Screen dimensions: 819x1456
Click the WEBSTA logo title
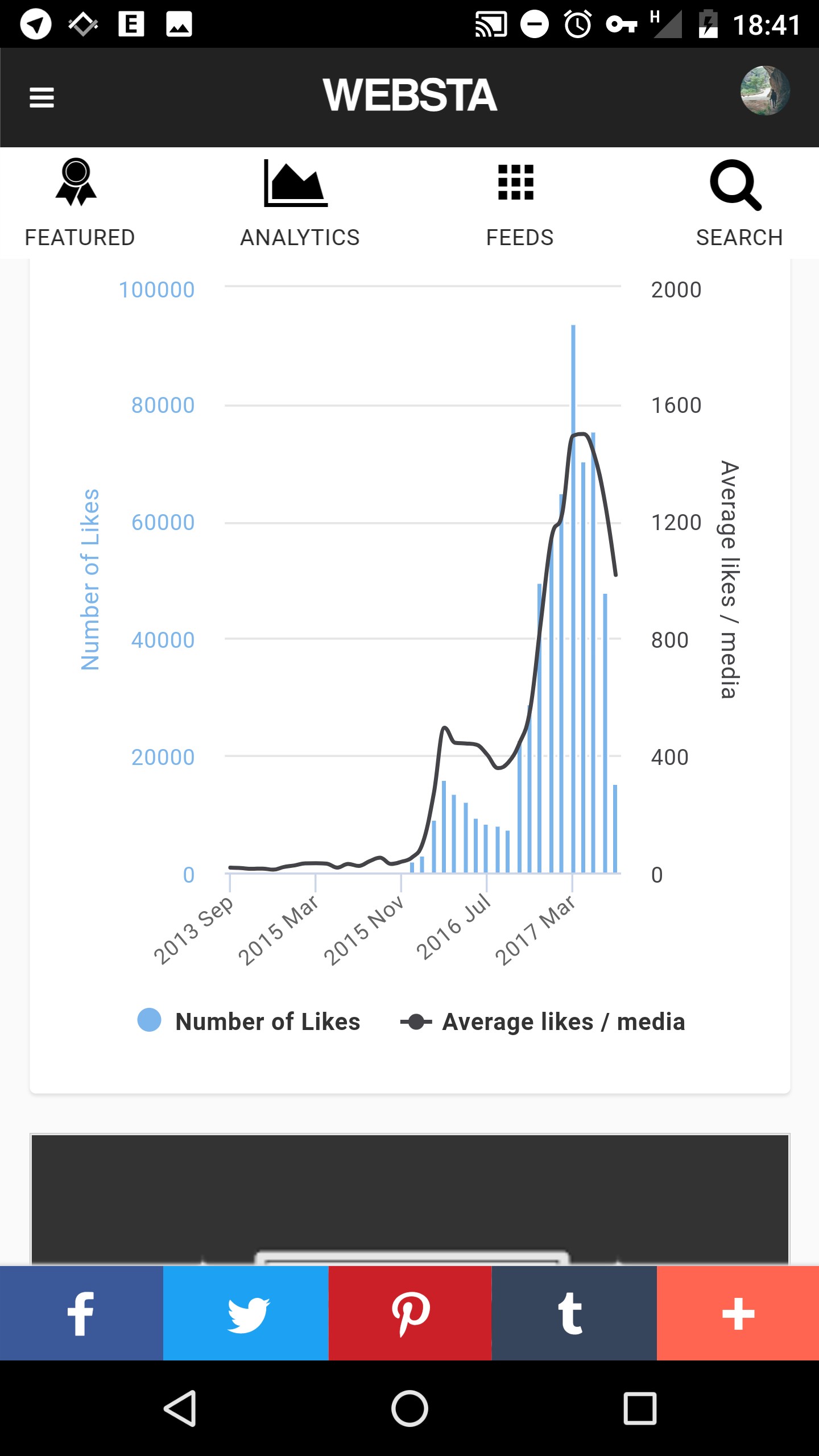coord(410,96)
